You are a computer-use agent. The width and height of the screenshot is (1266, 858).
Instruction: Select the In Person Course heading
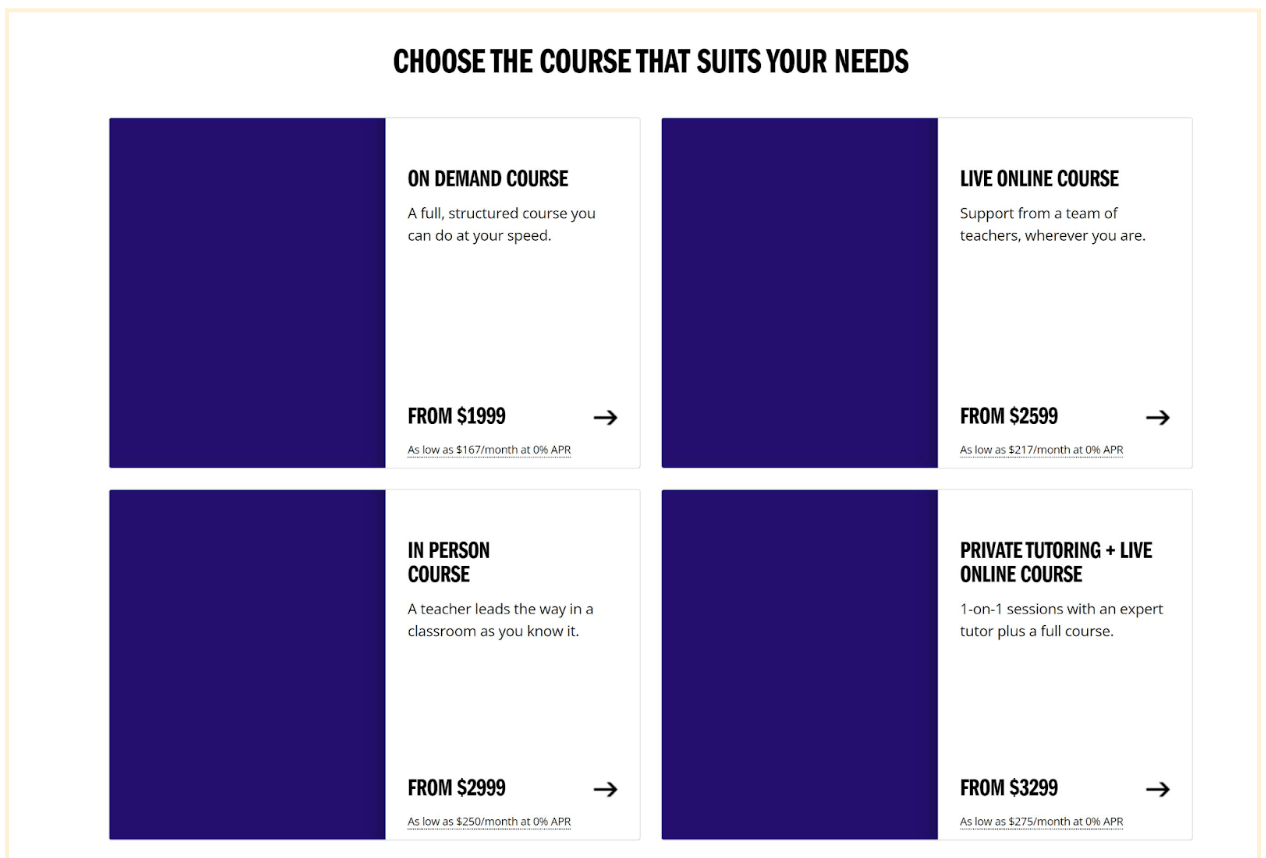click(448, 562)
